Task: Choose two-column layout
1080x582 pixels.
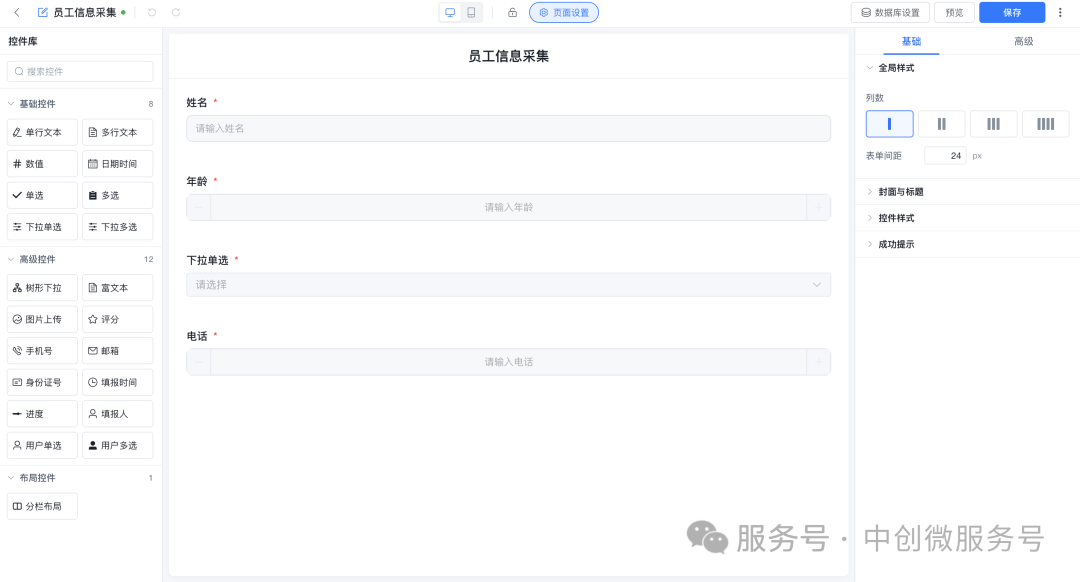Action: coord(942,124)
